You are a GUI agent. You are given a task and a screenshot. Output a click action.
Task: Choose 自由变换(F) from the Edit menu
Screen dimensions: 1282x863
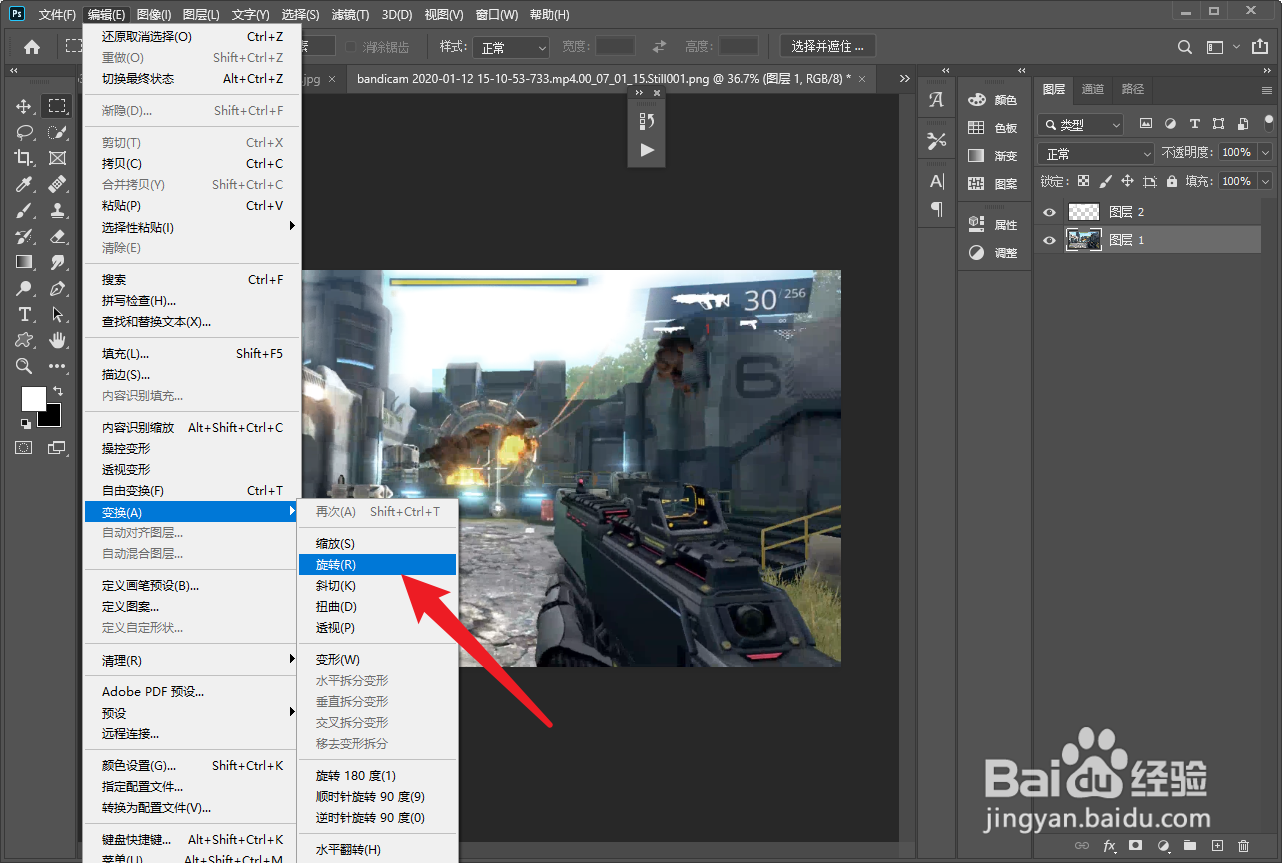click(x=192, y=491)
